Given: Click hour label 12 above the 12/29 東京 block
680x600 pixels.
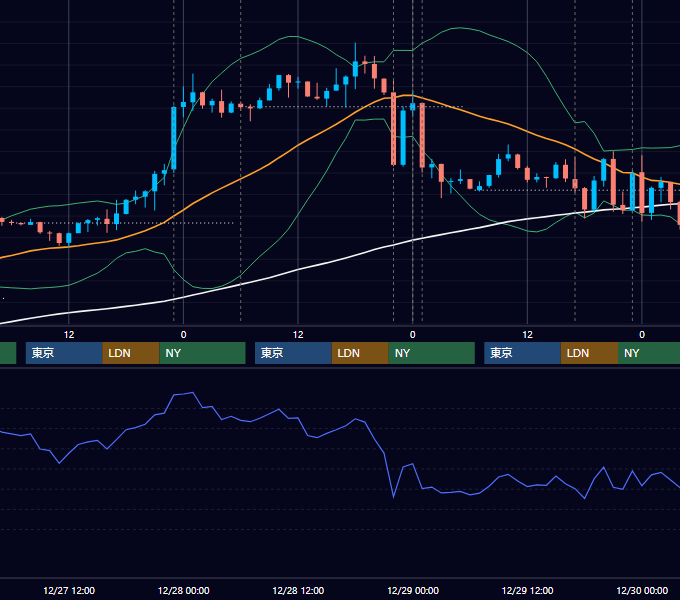Looking at the screenshot, I should [527, 335].
